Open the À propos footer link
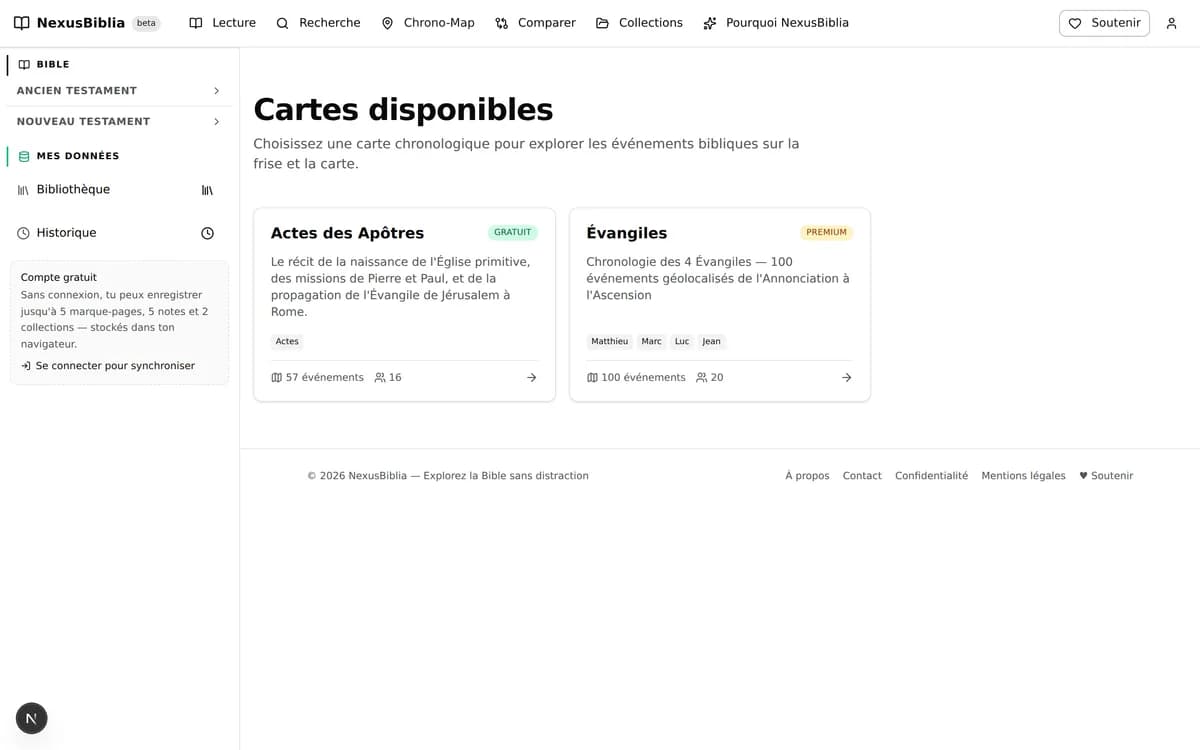Viewport: 1200px width, 750px height. pyautogui.click(x=807, y=476)
